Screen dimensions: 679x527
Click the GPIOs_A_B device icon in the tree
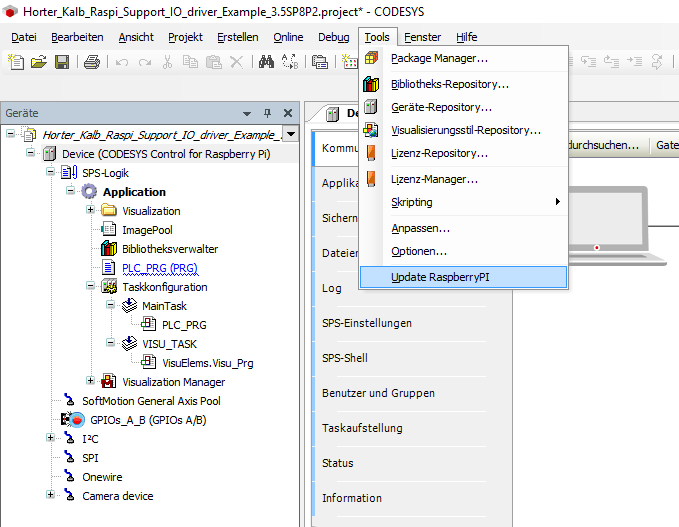point(73,420)
